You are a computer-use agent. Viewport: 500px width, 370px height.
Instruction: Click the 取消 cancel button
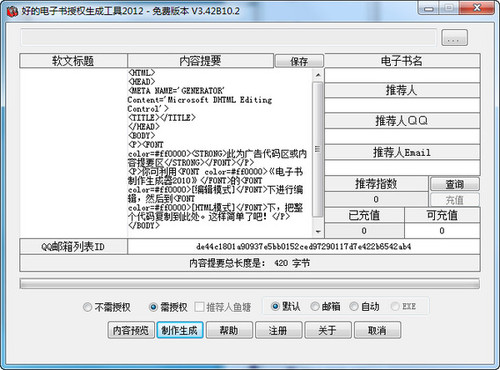(x=377, y=330)
